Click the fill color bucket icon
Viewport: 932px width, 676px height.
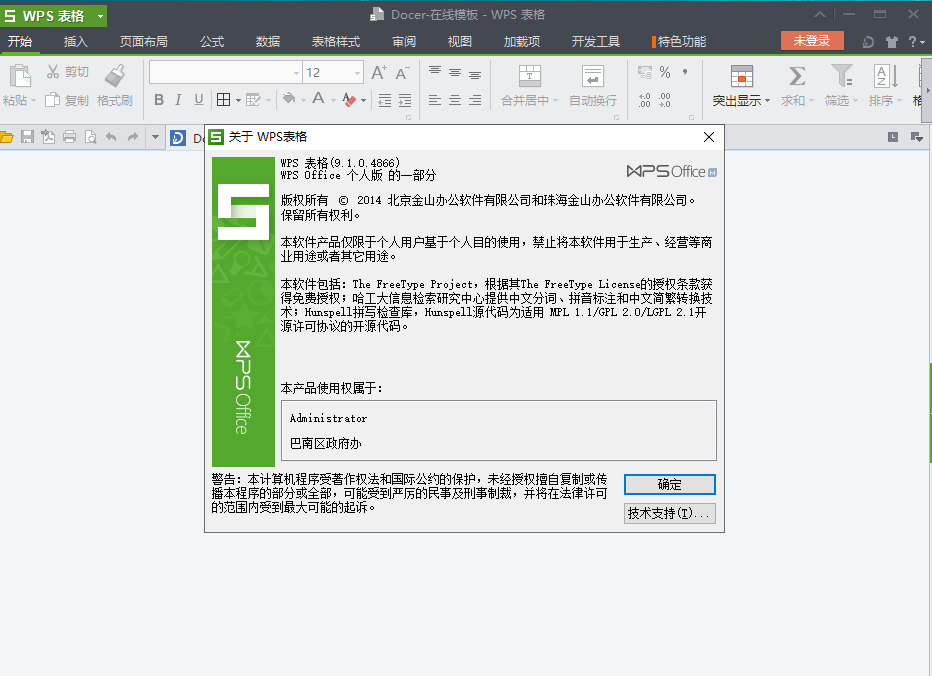tap(289, 99)
